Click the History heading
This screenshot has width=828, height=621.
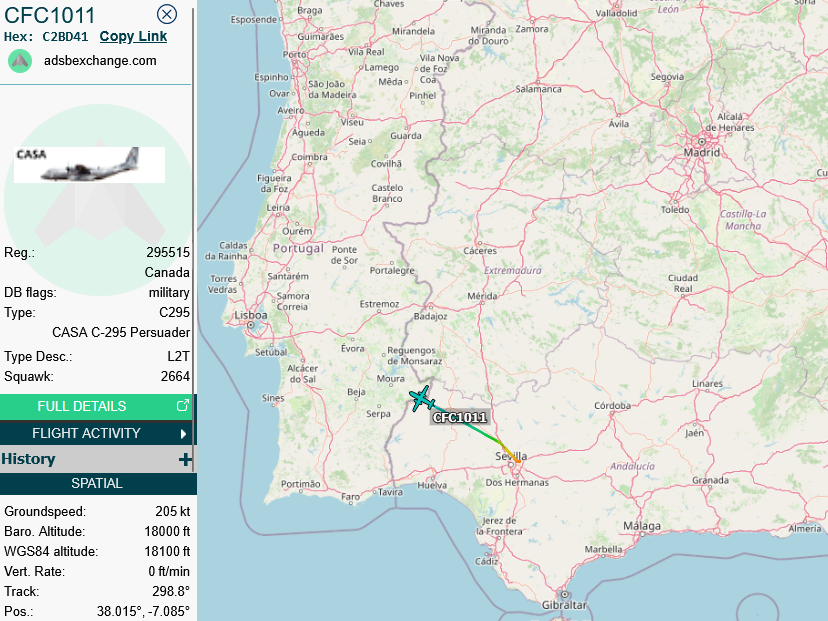[29, 459]
